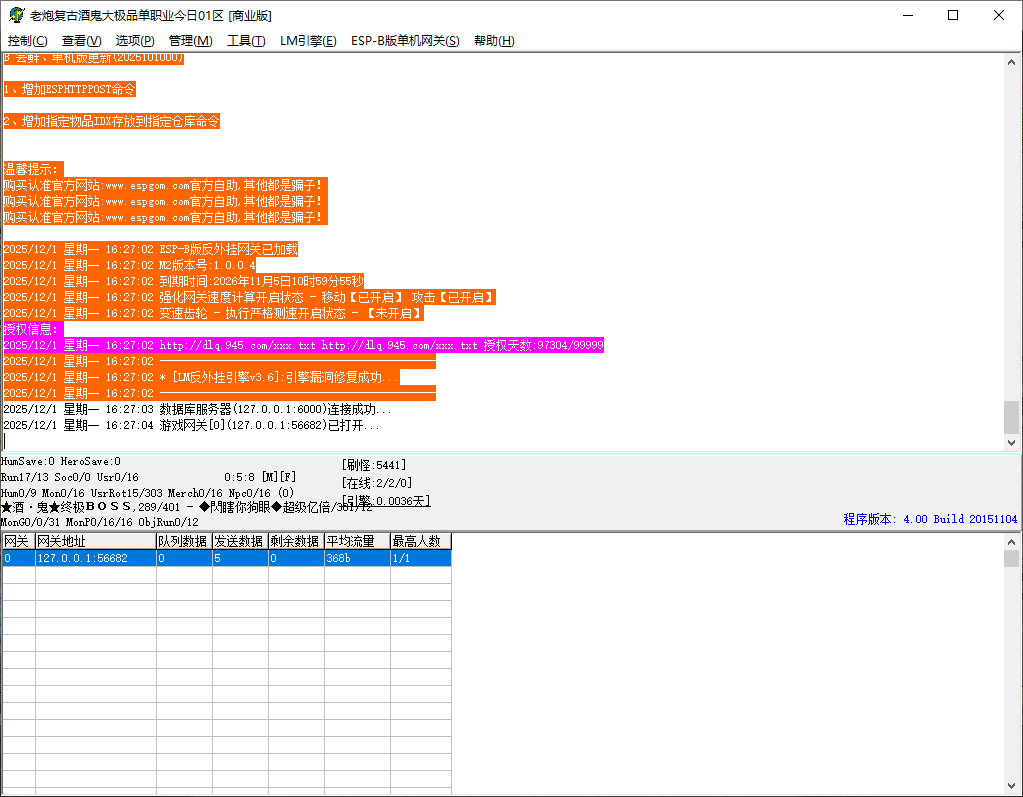
Task: Maximize the server window
Action: click(x=953, y=15)
